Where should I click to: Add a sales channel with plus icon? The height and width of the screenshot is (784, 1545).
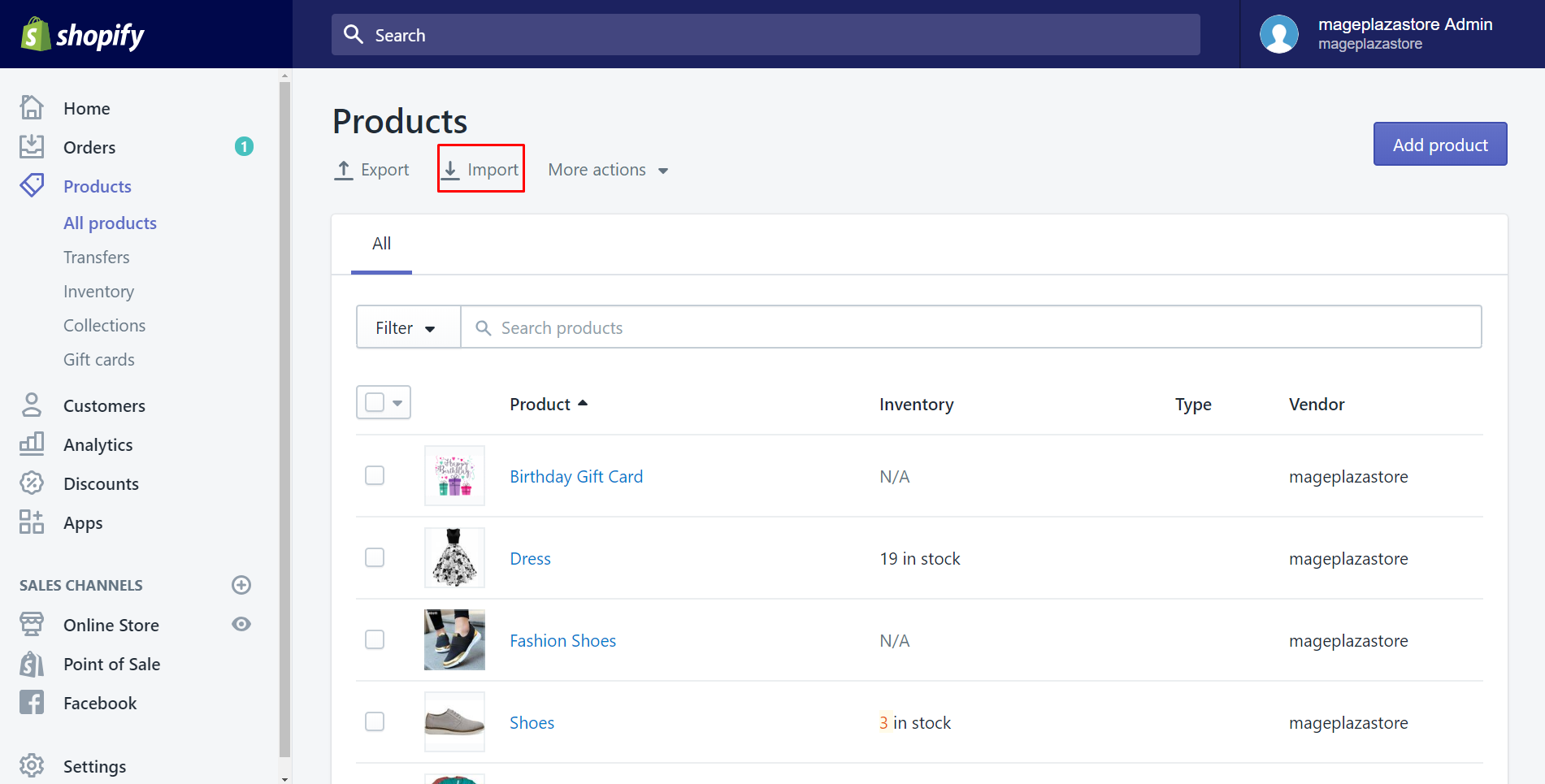pyautogui.click(x=241, y=585)
